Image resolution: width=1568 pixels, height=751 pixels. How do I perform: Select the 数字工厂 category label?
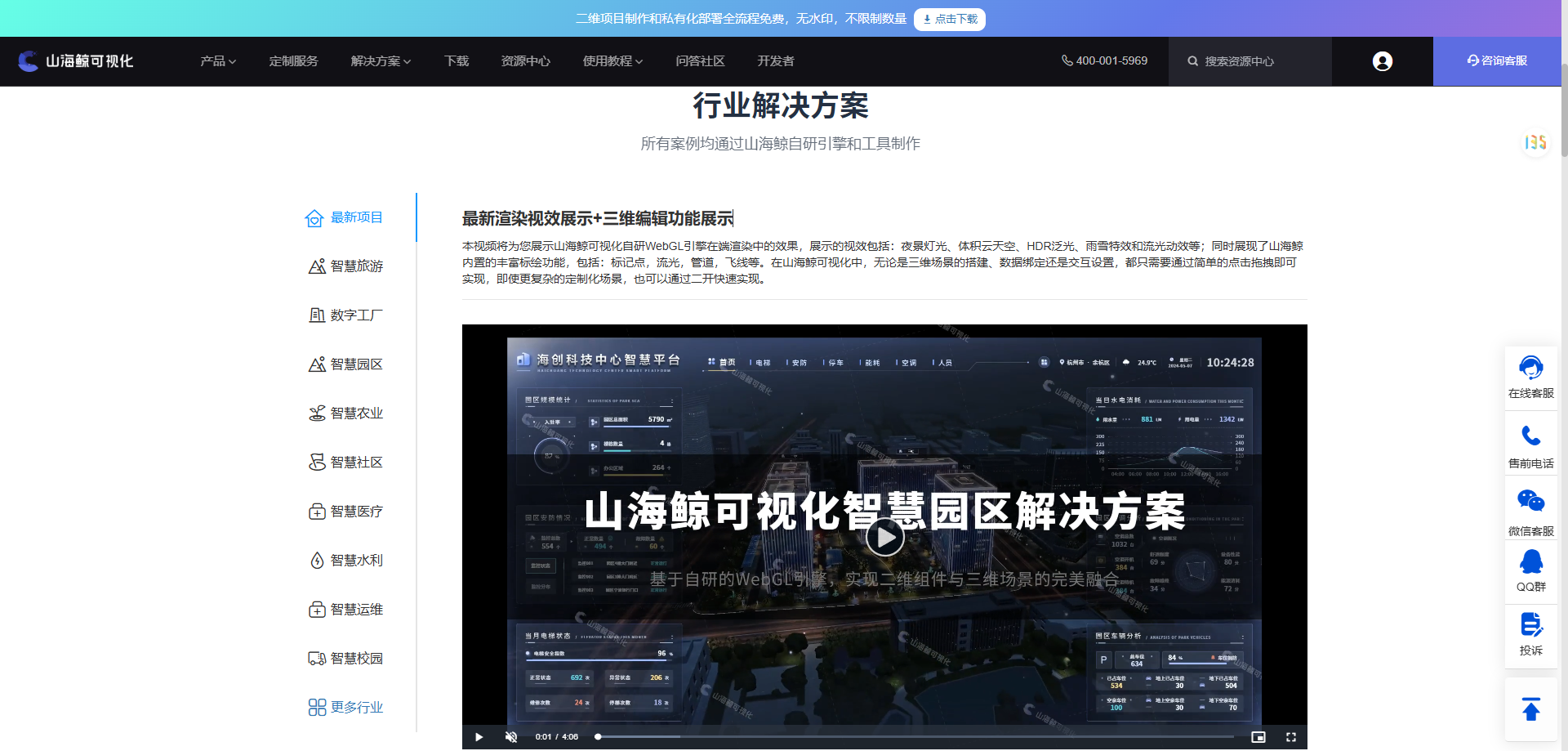tap(357, 315)
